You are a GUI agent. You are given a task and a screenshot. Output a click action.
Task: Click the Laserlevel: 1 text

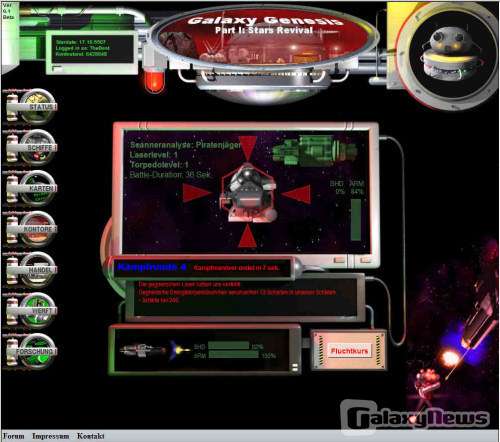[x=154, y=155]
